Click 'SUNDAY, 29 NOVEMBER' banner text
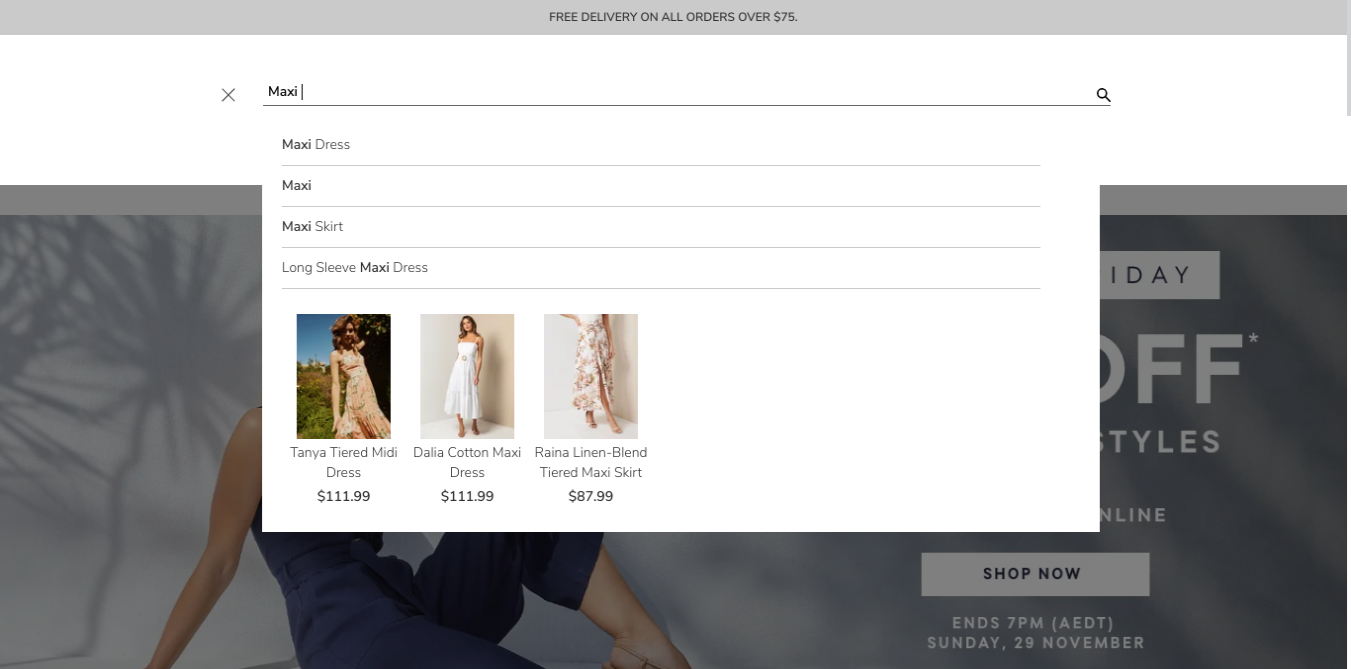Viewport: 1351px width, 669px height. click(1035, 643)
